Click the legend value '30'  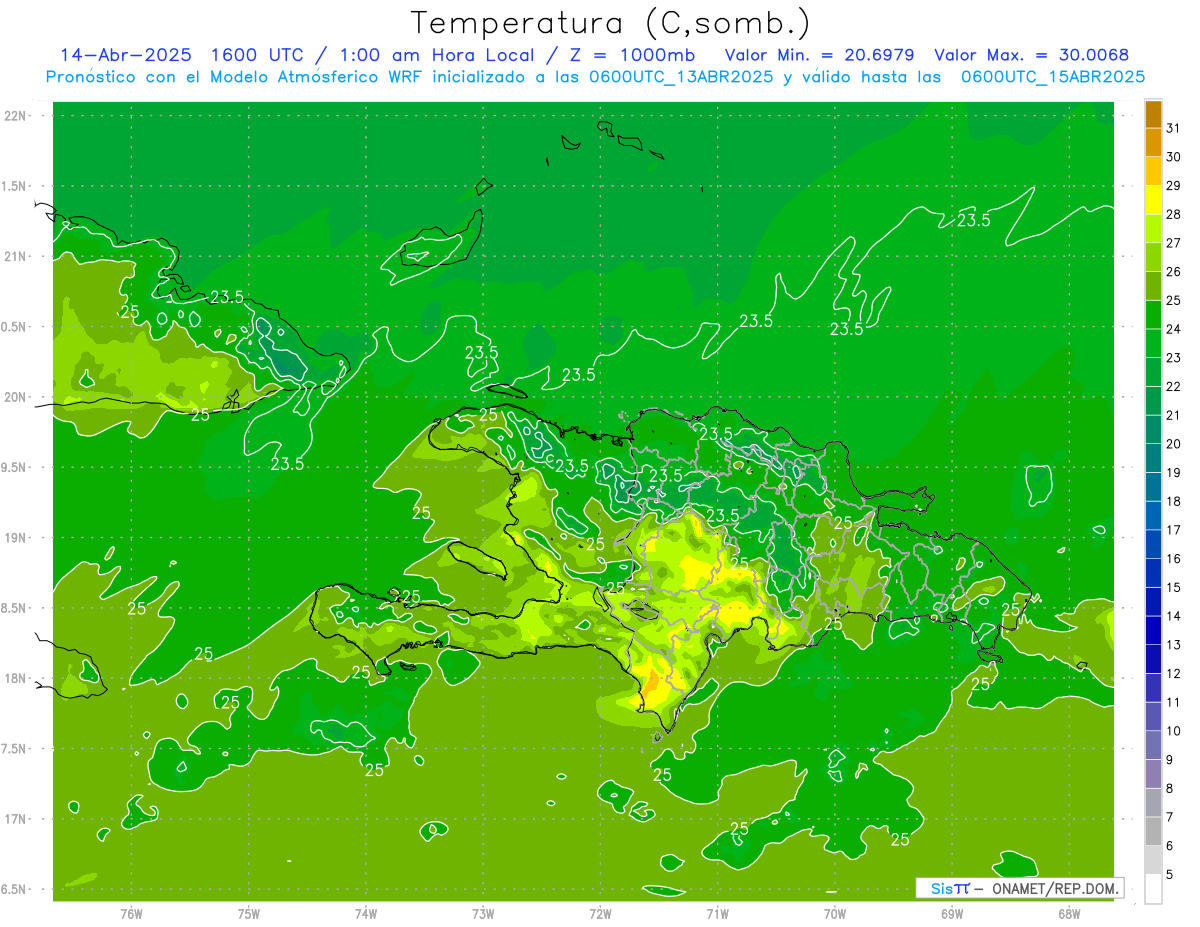click(1174, 157)
